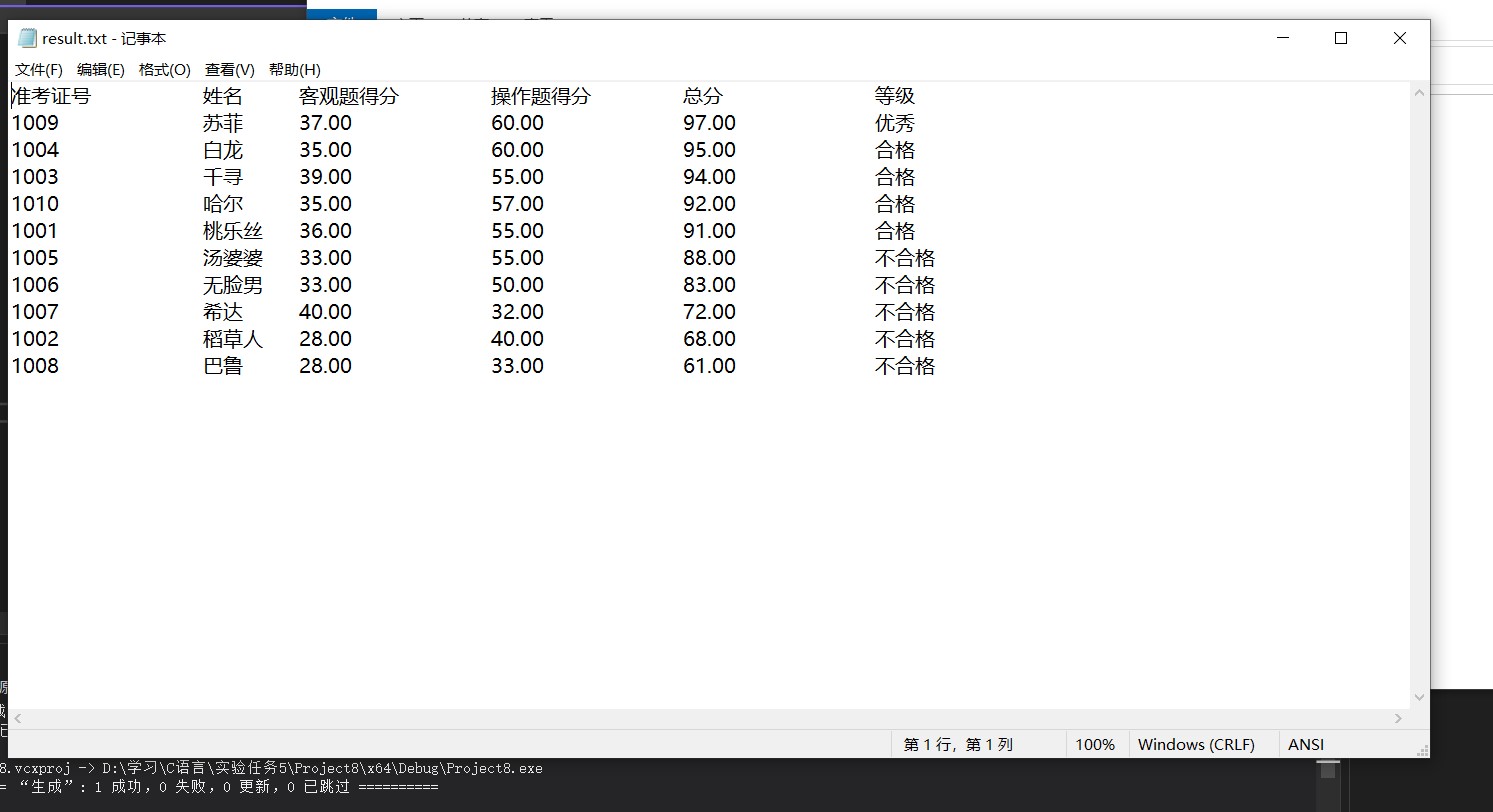The height and width of the screenshot is (812, 1493).
Task: Maximize the result.txt Notepad window
Action: tap(1341, 38)
